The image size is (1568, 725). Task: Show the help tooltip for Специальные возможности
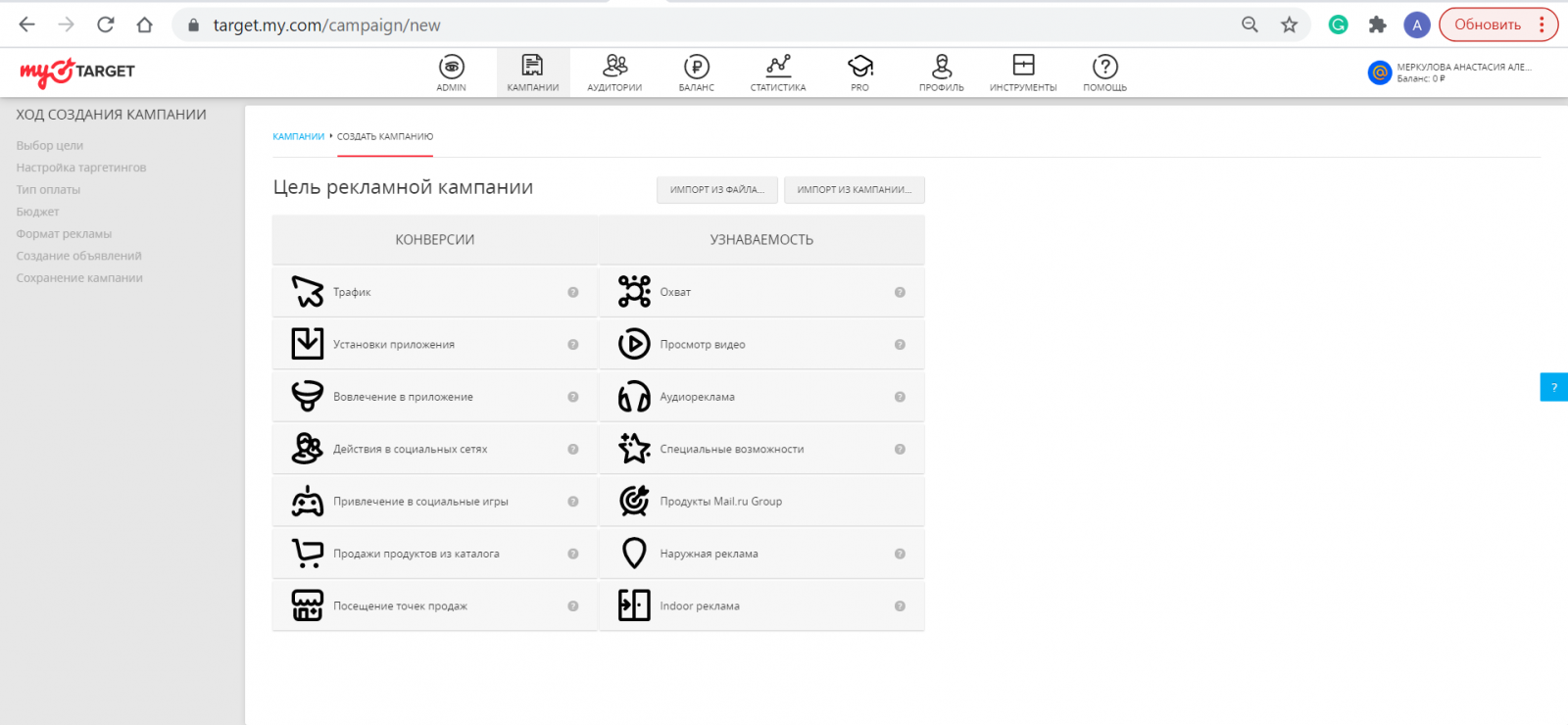[900, 450]
